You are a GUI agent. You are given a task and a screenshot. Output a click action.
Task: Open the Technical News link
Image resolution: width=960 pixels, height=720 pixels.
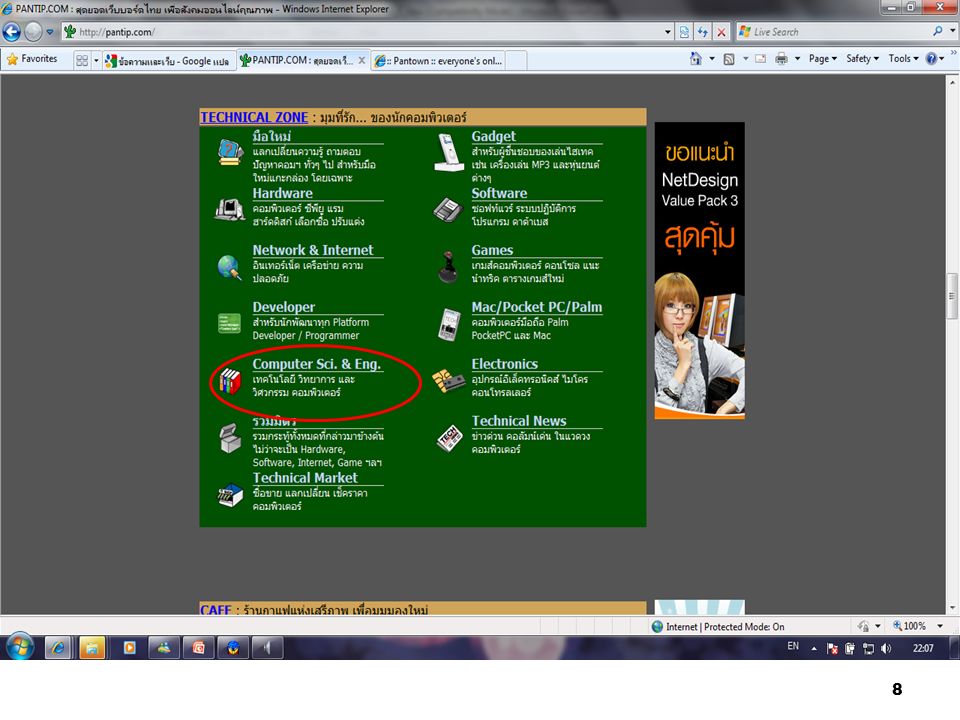pos(519,421)
